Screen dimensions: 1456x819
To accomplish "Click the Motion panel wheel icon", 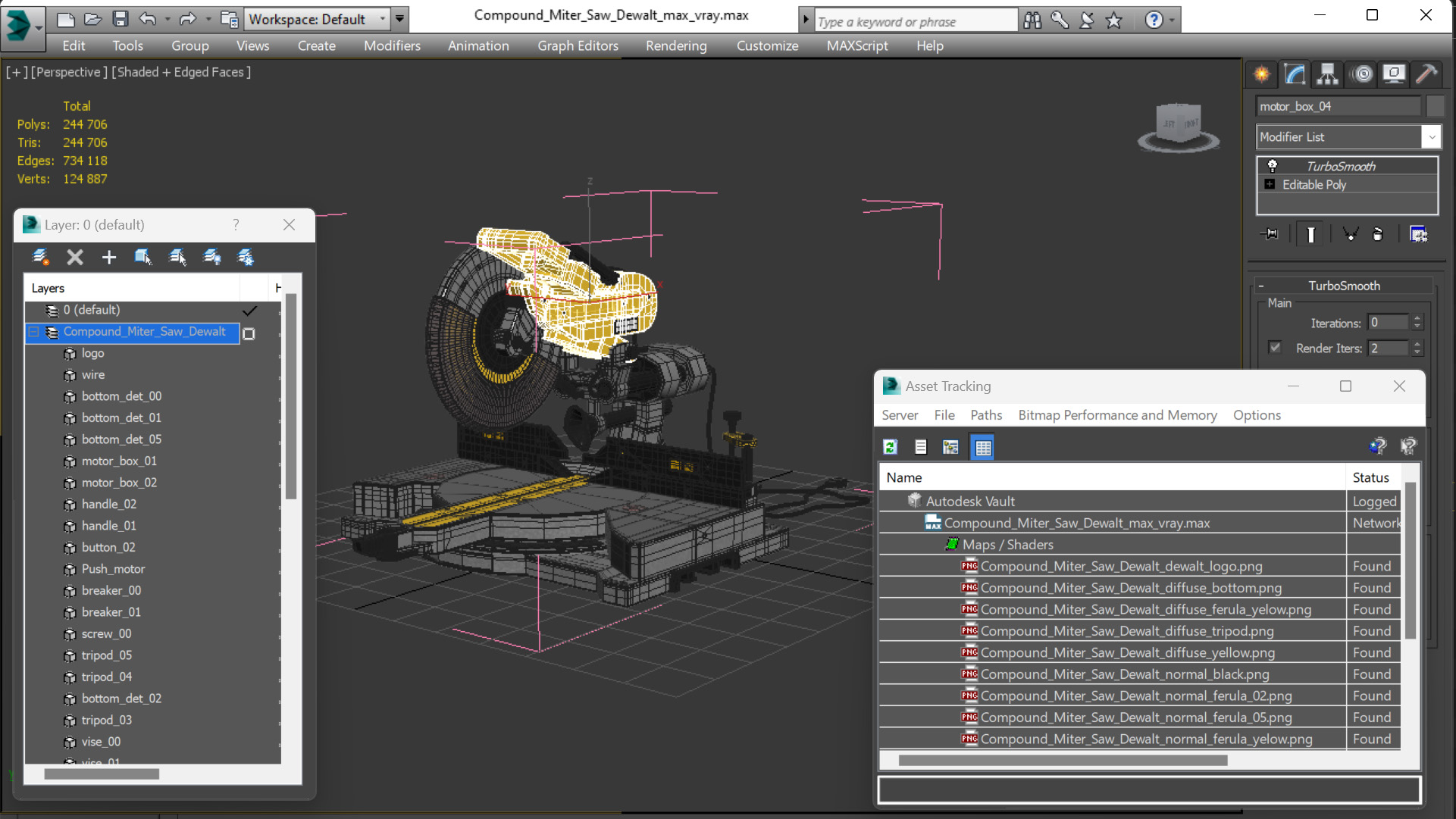I will click(1362, 73).
